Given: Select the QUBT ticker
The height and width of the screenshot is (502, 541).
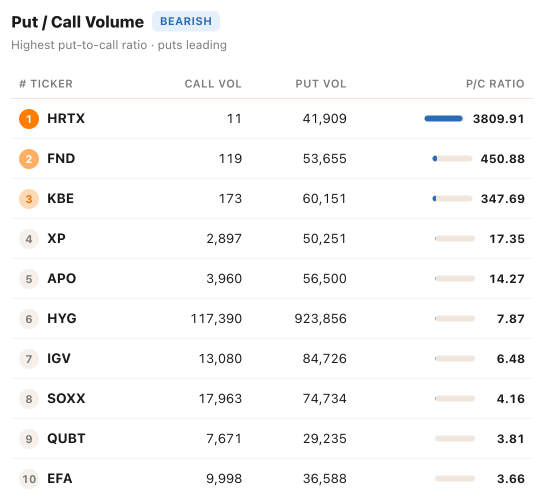Looking at the screenshot, I should pos(66,439).
